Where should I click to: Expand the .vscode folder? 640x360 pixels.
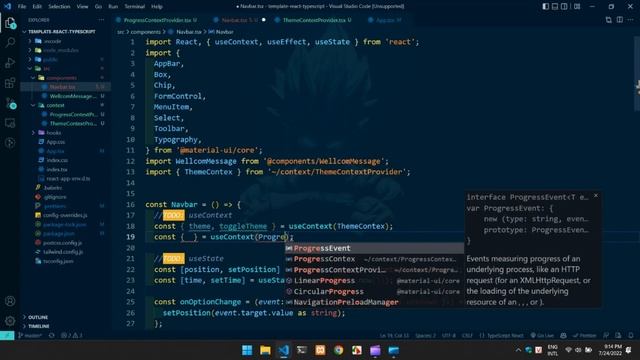coord(52,41)
